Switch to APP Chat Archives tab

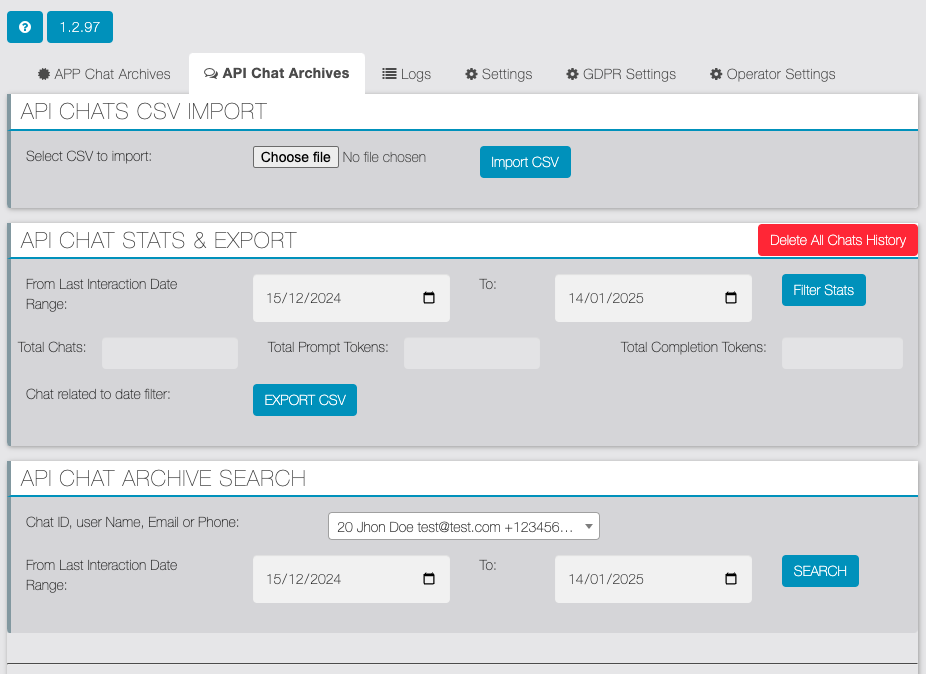104,74
